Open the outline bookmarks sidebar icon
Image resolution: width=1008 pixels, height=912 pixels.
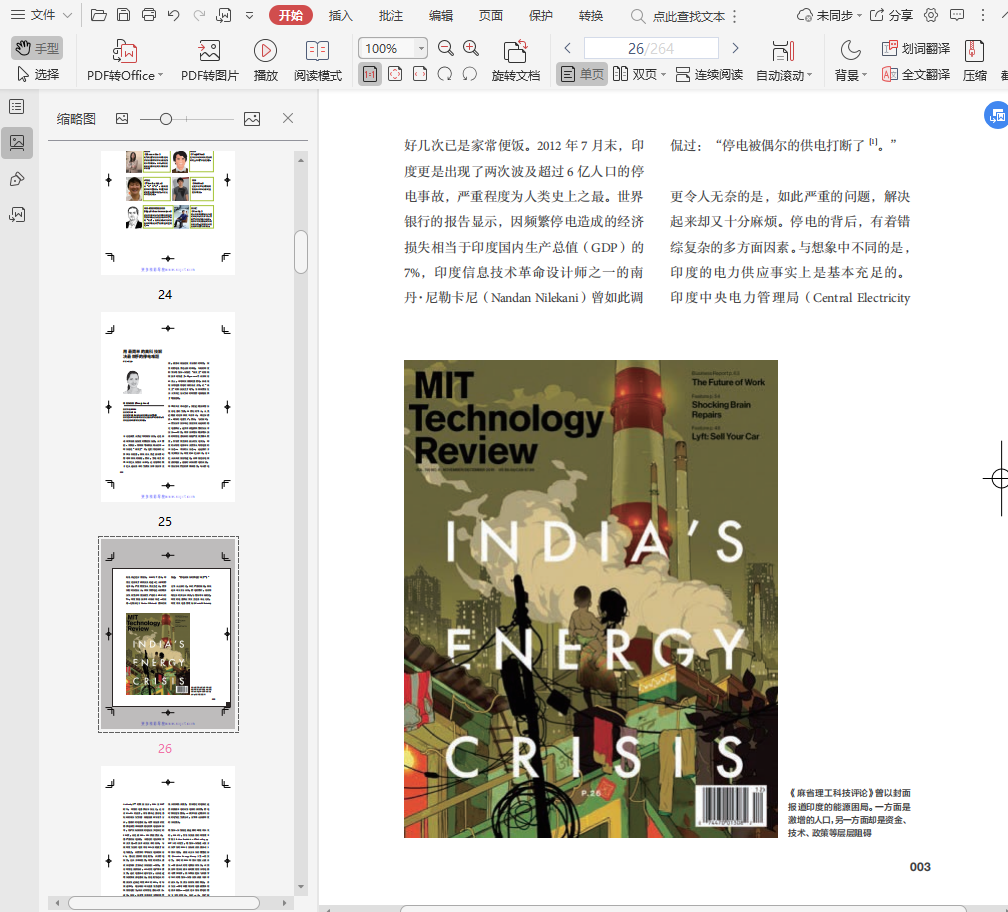point(17,107)
